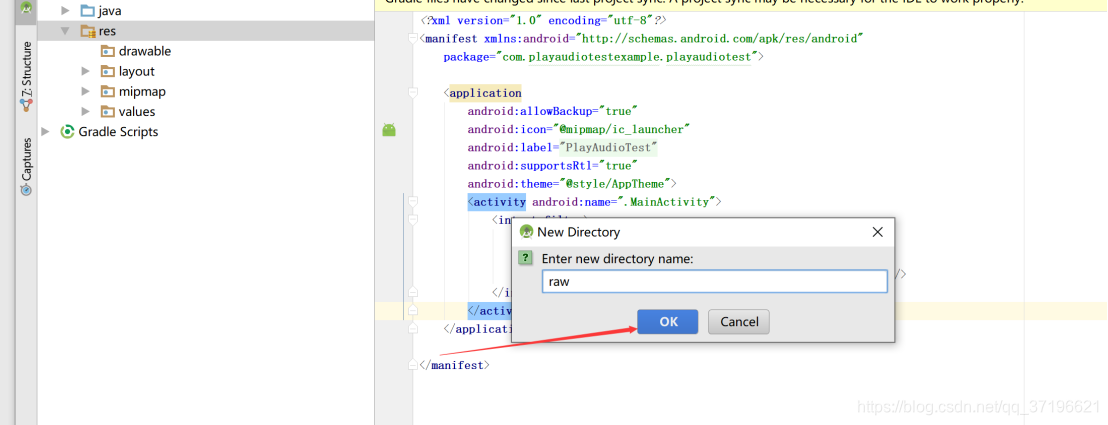Expand the layout folder arrow
Image resolution: width=1108 pixels, height=425 pixels.
pyautogui.click(x=86, y=71)
